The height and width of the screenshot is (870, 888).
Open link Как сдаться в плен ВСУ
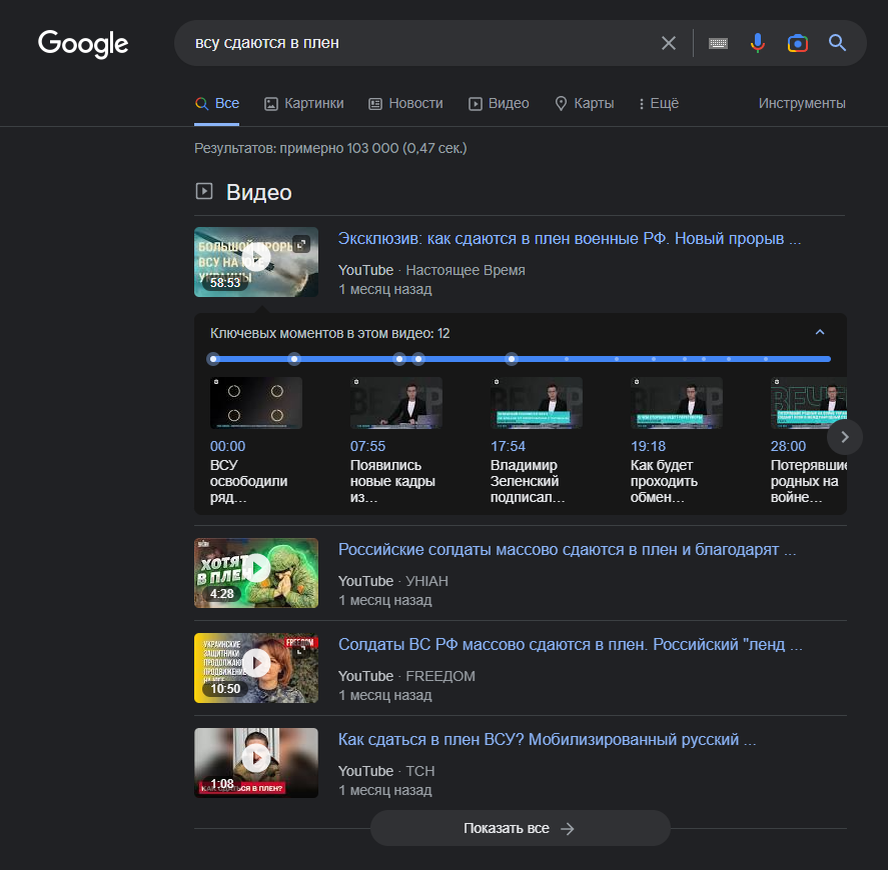coord(547,740)
